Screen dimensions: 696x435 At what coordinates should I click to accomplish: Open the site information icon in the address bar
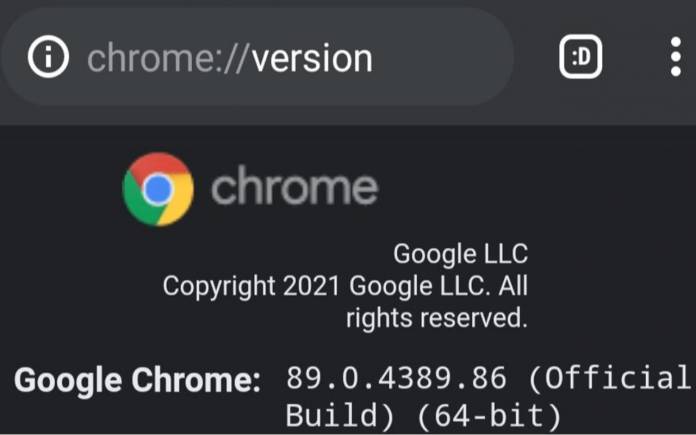48,57
